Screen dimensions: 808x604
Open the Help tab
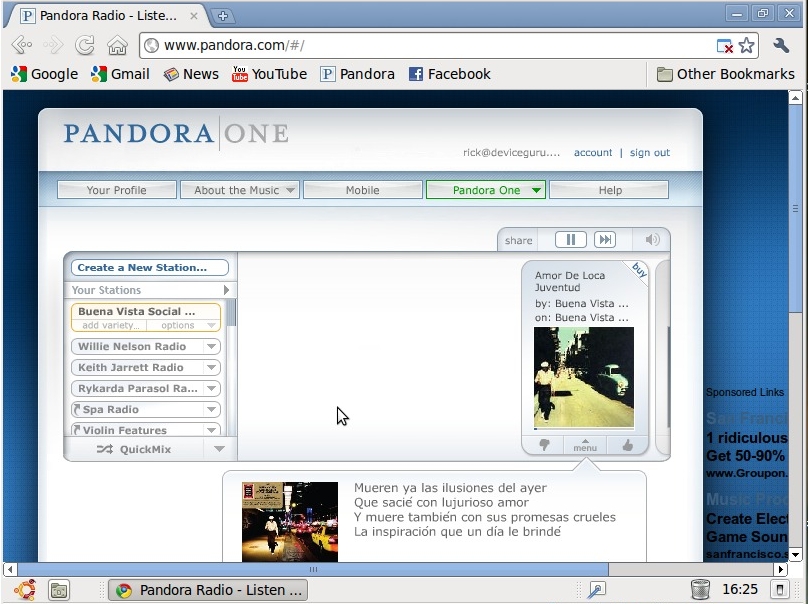coord(610,190)
